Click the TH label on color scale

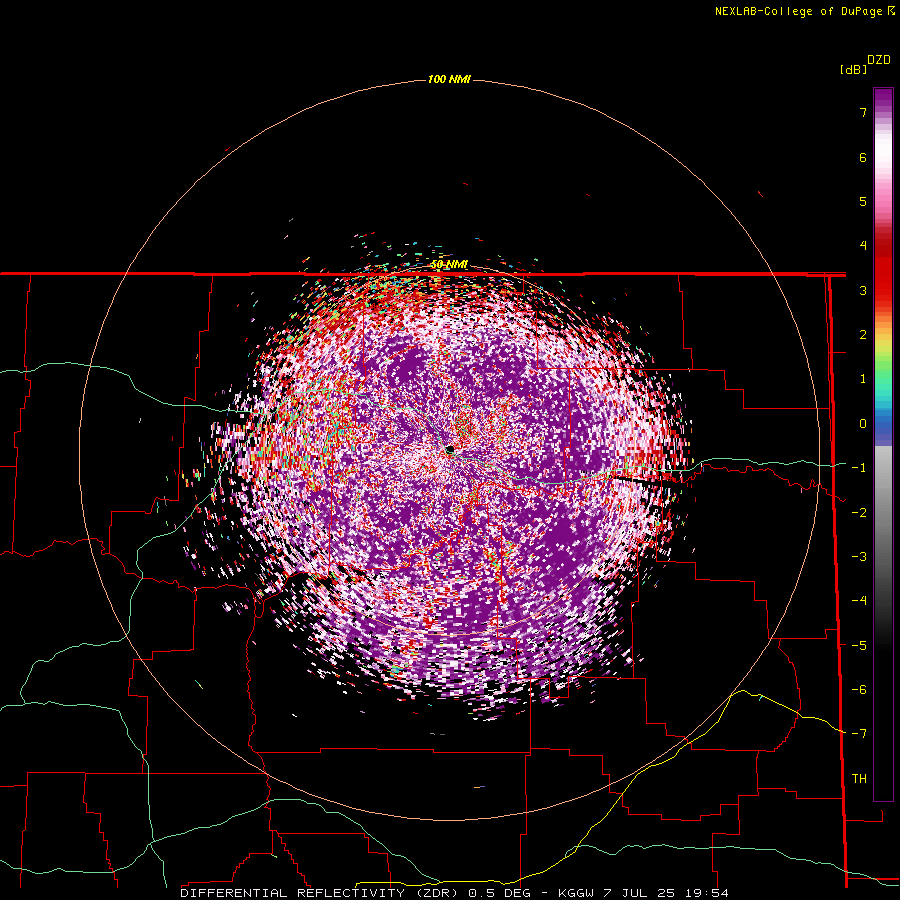(859, 779)
